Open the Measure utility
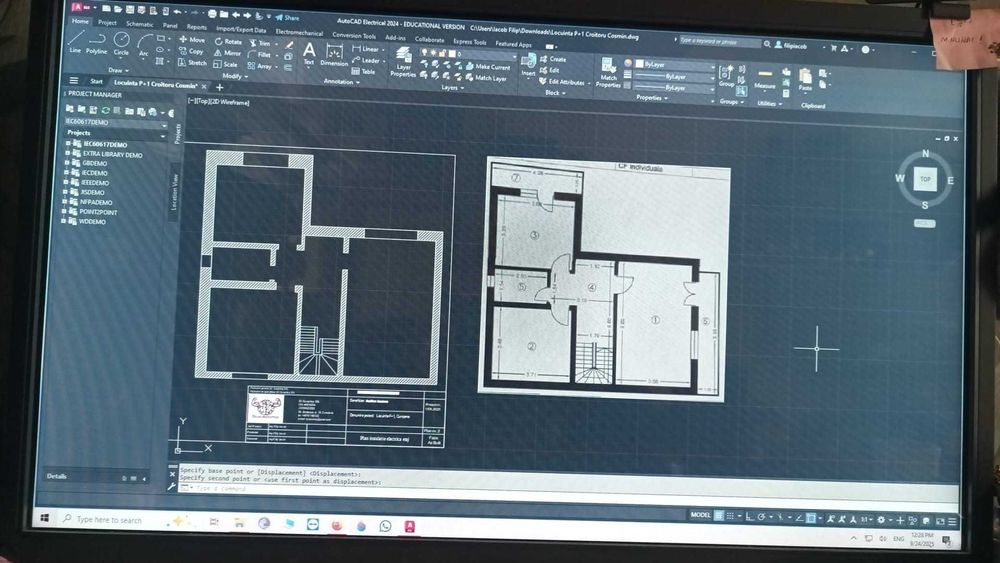This screenshot has width=1000, height=563. tap(765, 78)
